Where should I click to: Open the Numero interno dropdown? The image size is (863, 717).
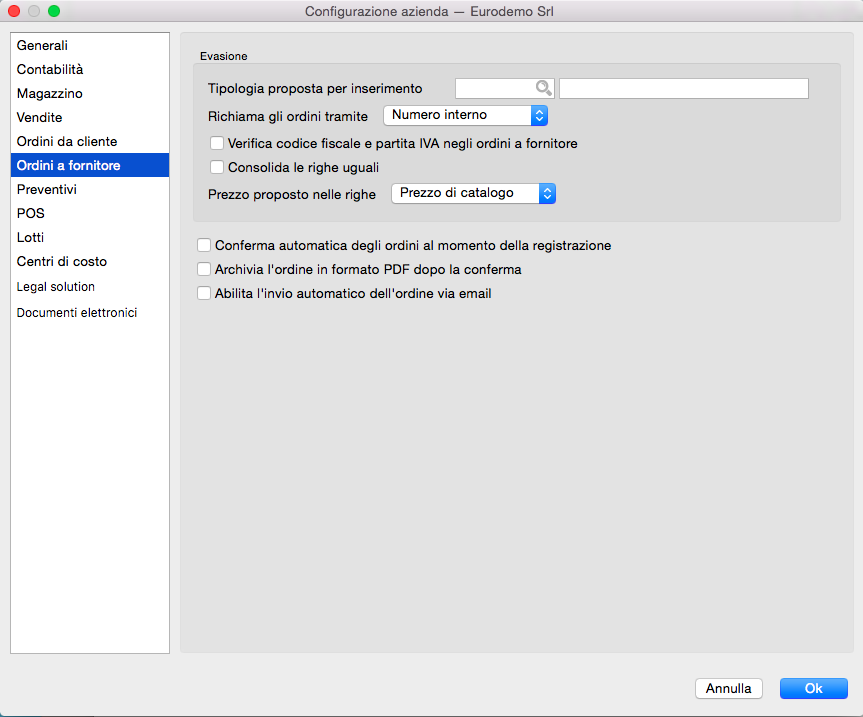click(465, 116)
